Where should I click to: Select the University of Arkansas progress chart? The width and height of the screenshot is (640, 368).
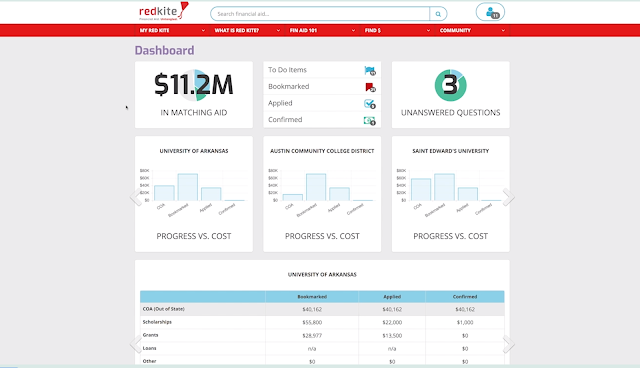pyautogui.click(x=194, y=194)
